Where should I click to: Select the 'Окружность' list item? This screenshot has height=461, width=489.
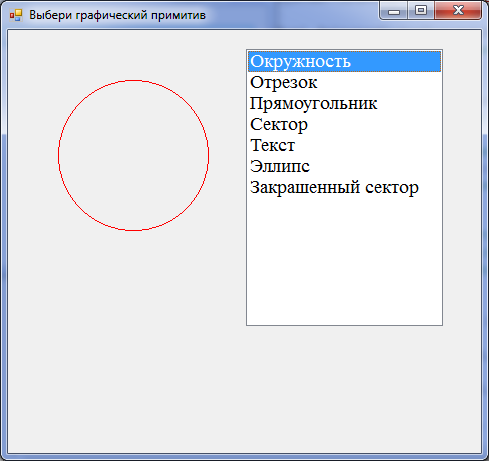point(344,61)
